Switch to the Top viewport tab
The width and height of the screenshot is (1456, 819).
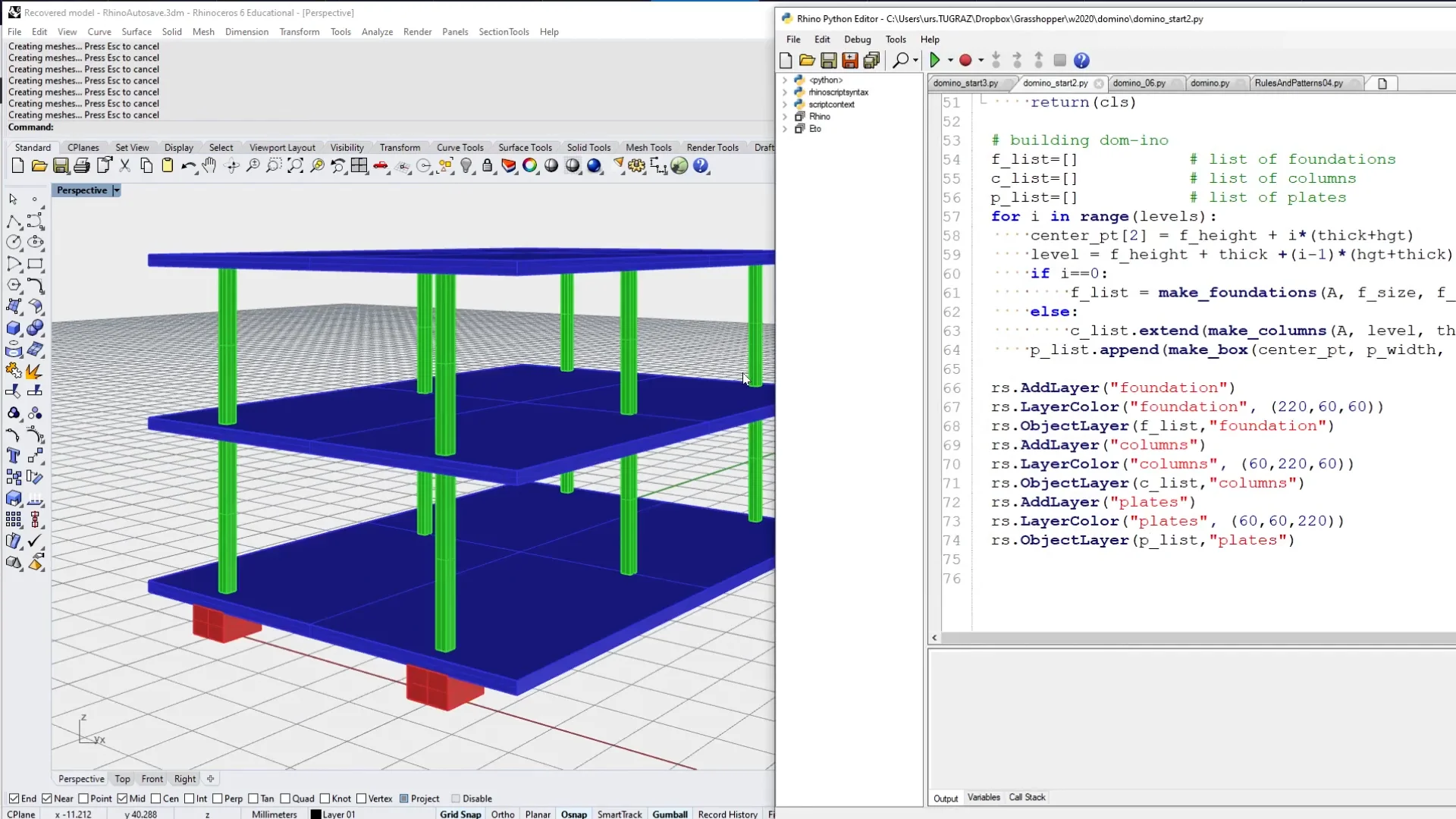(x=122, y=779)
